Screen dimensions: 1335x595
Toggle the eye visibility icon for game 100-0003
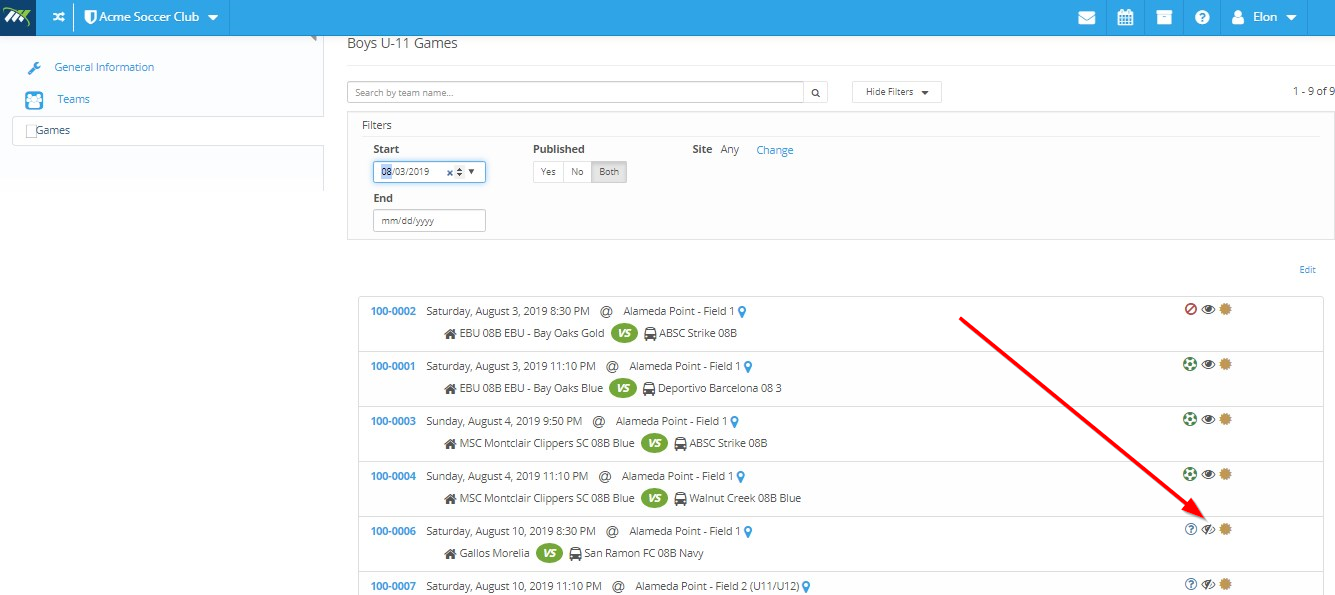pos(1208,419)
